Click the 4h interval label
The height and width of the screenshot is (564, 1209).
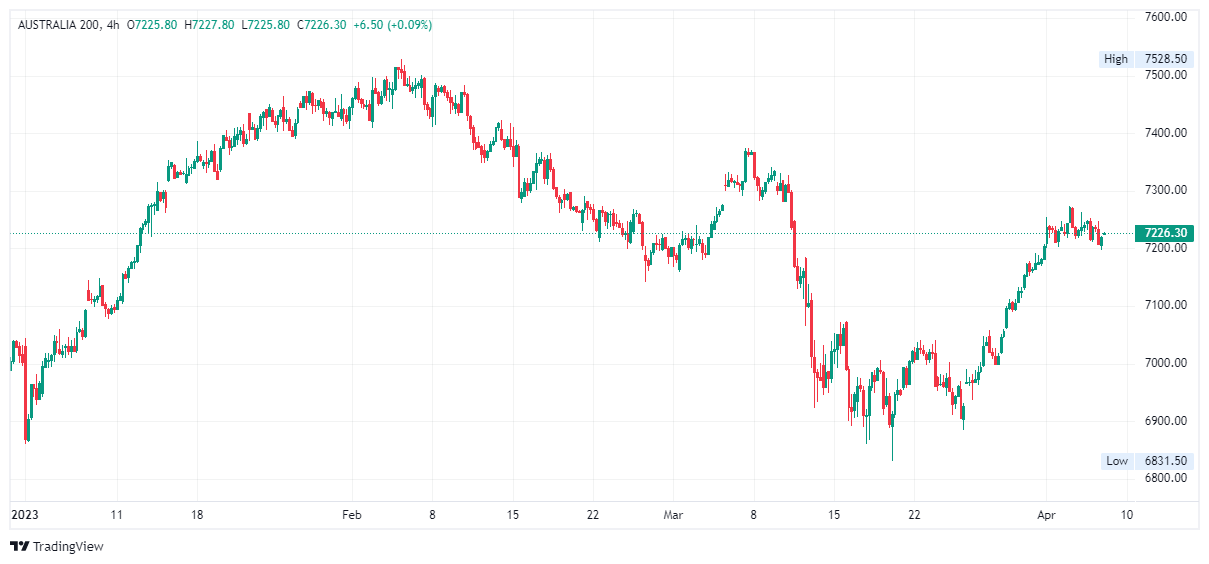114,24
